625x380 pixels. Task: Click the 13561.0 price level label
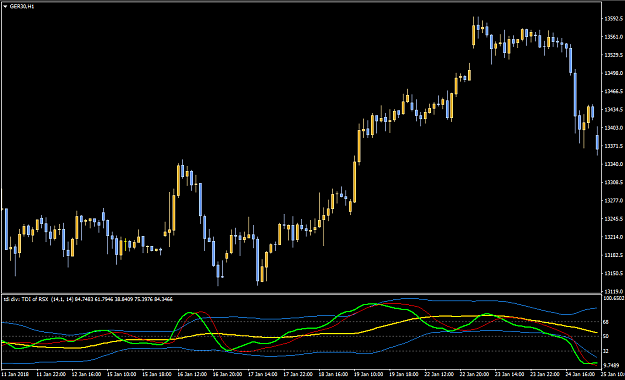(x=613, y=37)
